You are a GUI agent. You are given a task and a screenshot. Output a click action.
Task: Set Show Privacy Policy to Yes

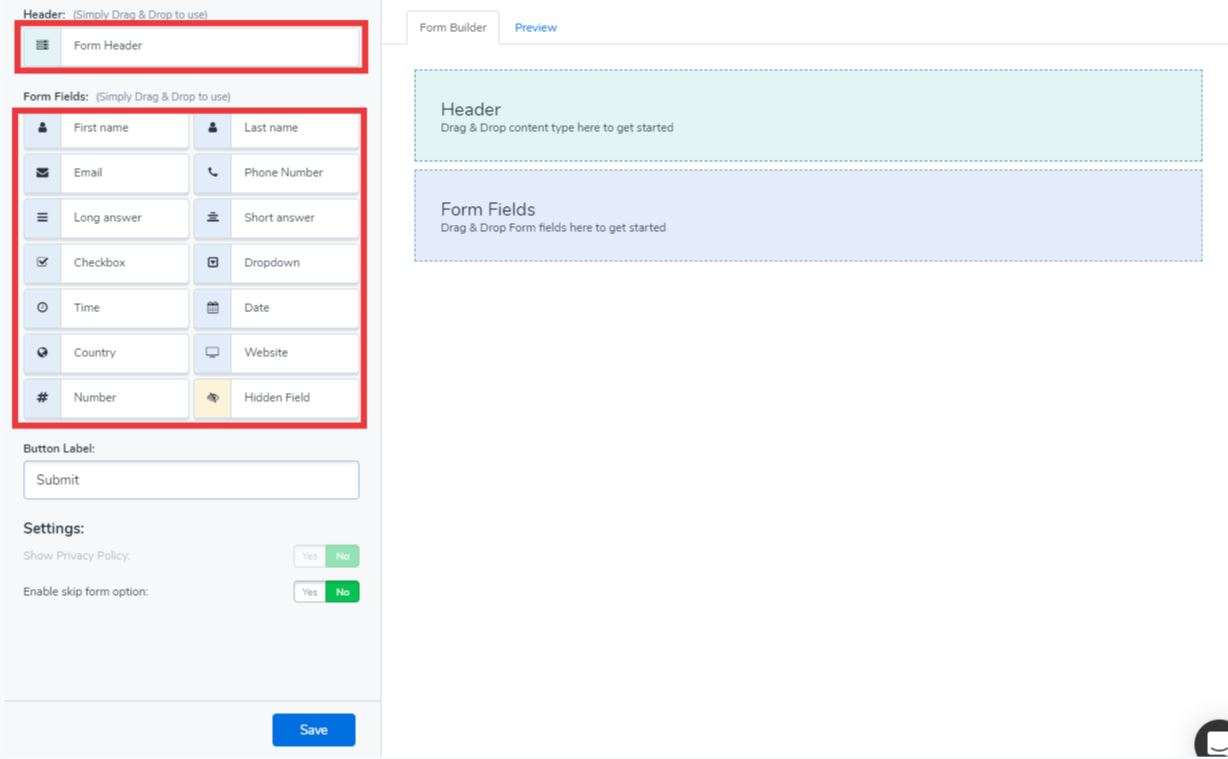[x=310, y=556]
